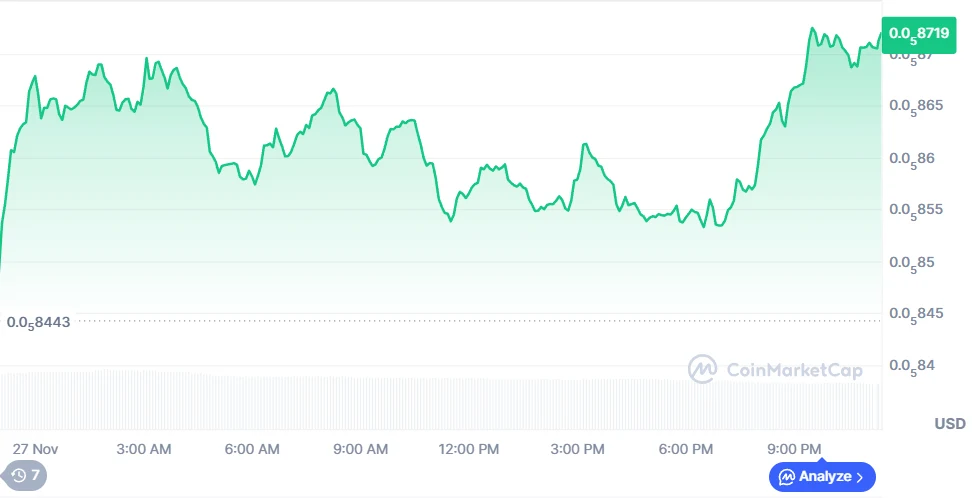Viewport: 979px width, 498px height.
Task: Click the 0.0₅84 price axis label
Action: (912, 366)
